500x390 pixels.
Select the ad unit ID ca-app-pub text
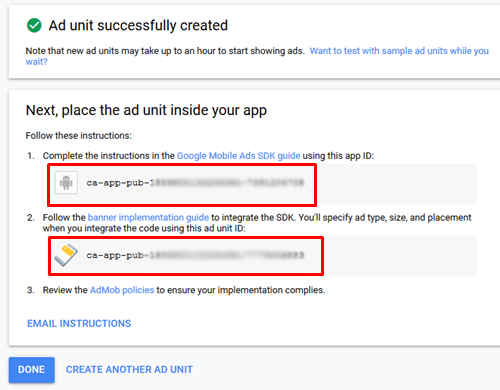tap(195, 255)
